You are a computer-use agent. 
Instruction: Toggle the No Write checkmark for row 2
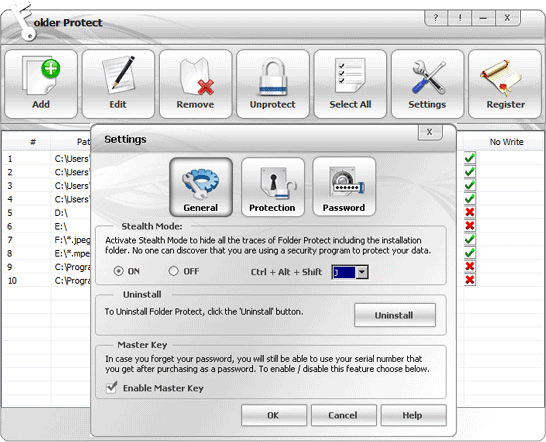click(469, 172)
